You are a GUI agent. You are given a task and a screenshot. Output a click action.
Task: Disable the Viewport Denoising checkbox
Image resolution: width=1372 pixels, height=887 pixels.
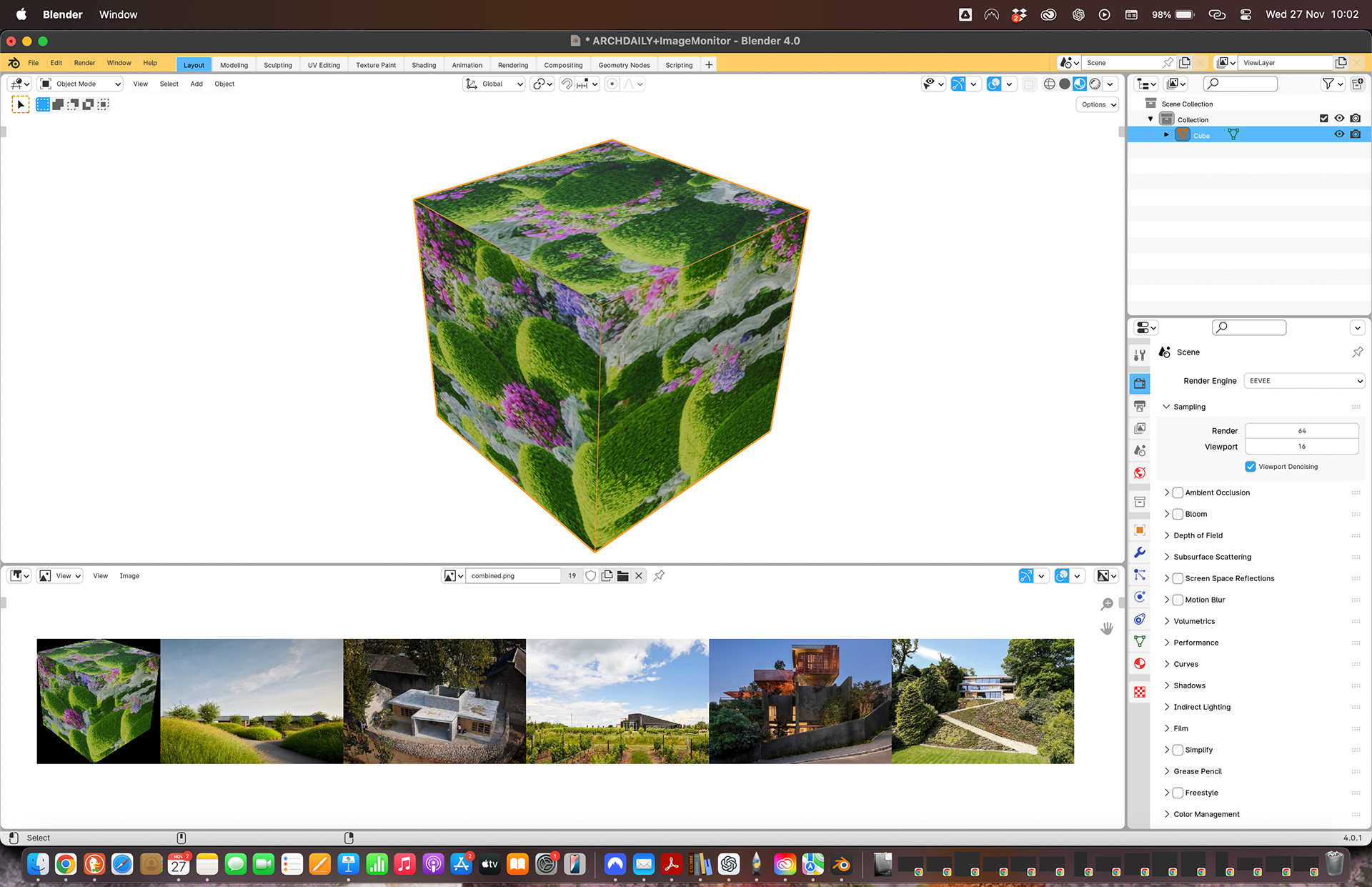click(x=1251, y=467)
